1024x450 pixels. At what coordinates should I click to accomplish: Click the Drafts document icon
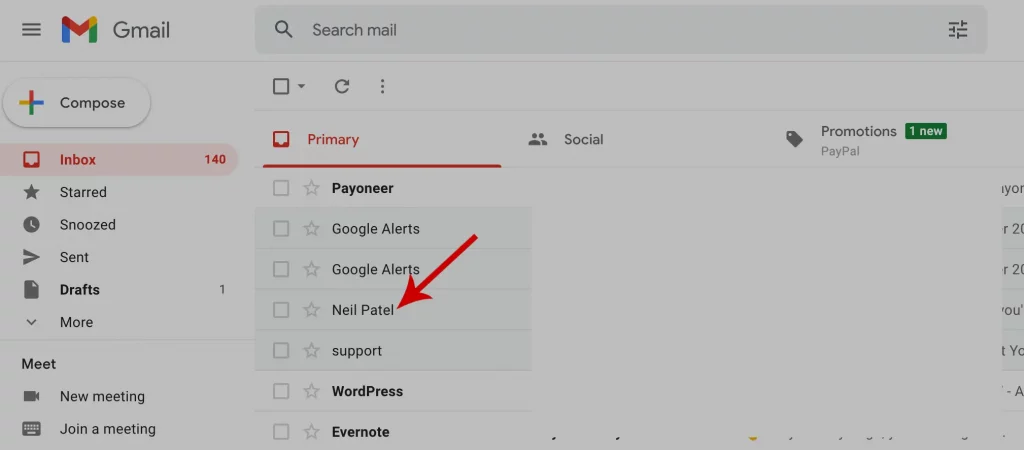(31, 289)
